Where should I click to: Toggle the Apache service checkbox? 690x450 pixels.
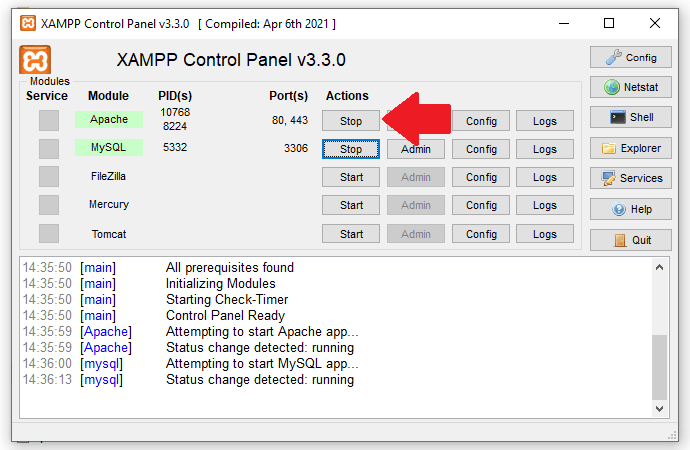pos(49,121)
